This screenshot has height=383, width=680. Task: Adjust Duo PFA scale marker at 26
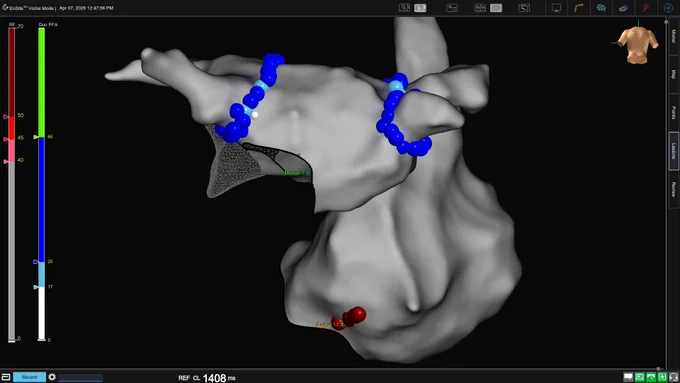click(36, 262)
